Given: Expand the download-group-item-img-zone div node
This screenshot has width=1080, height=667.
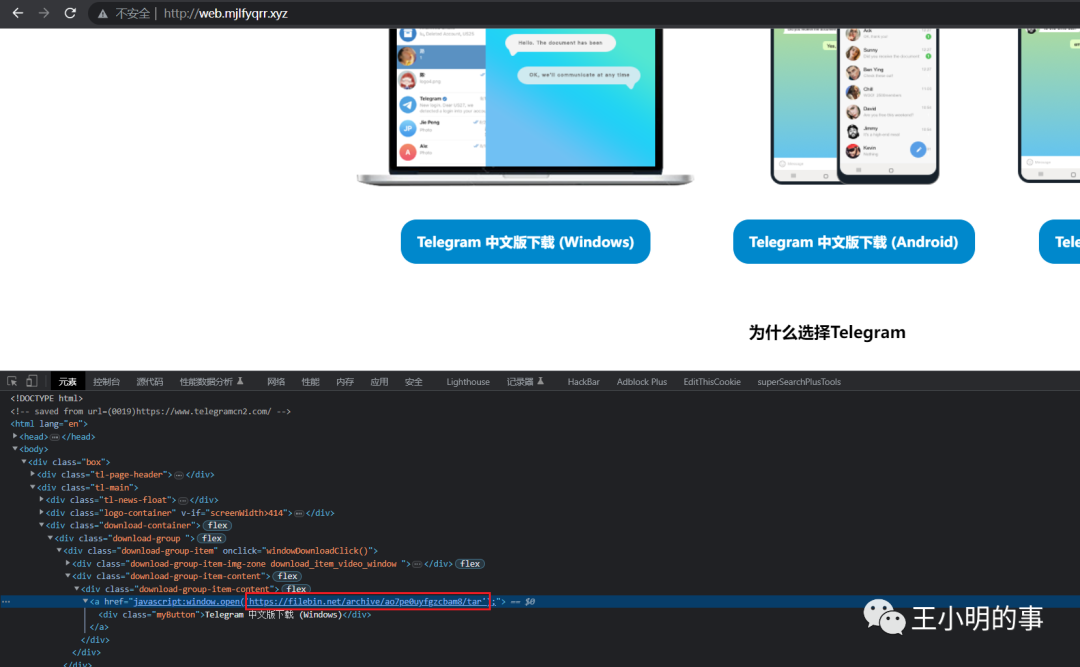Looking at the screenshot, I should pyautogui.click(x=68, y=564).
